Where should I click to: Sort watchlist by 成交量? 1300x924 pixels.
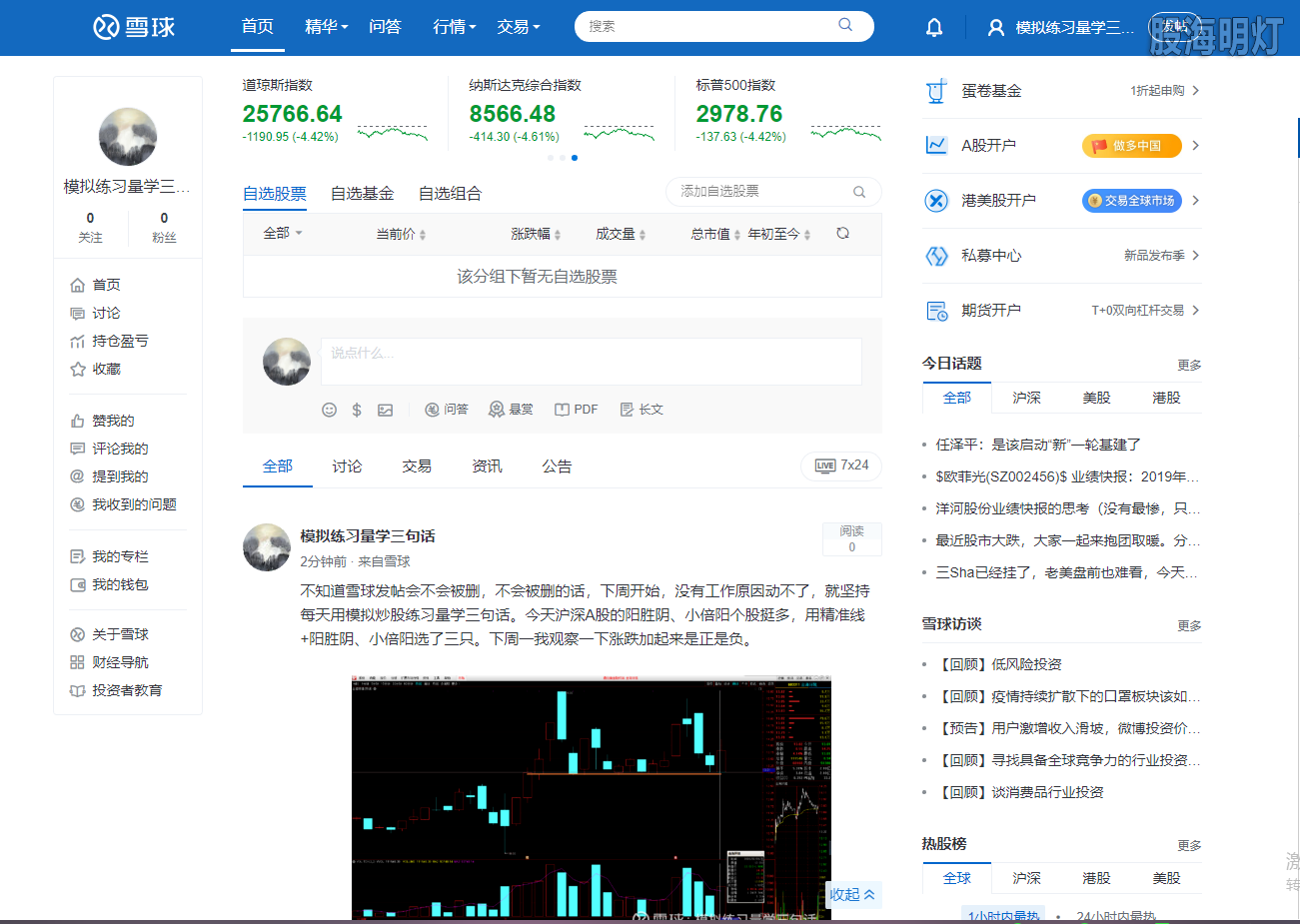(x=621, y=234)
